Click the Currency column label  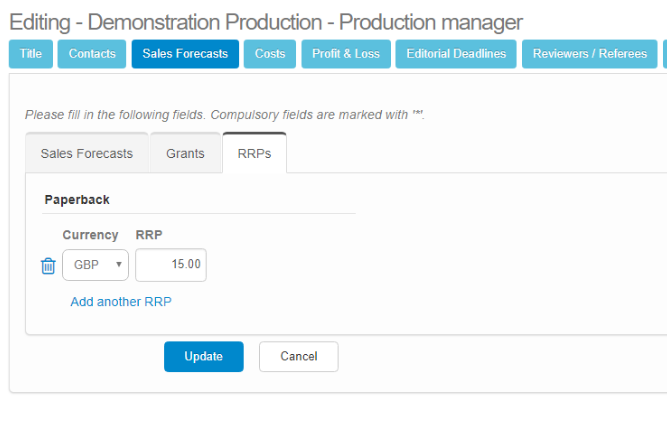(x=90, y=235)
